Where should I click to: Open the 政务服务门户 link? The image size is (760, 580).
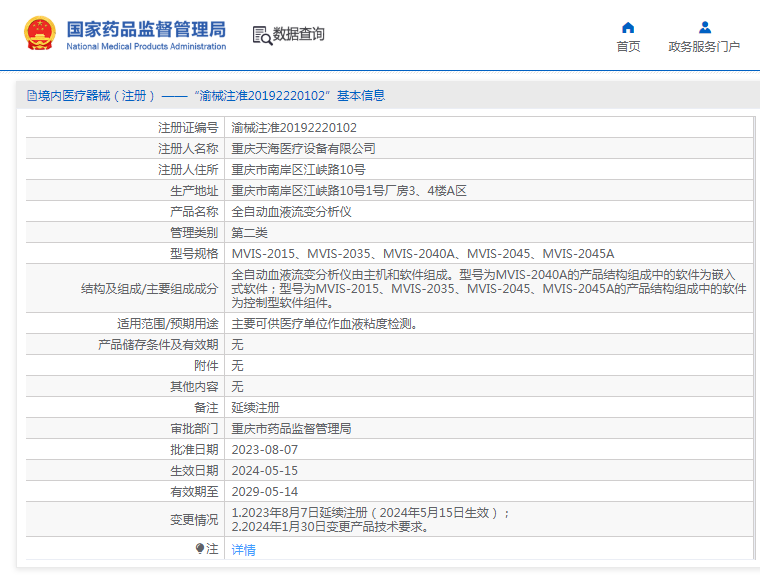704,47
